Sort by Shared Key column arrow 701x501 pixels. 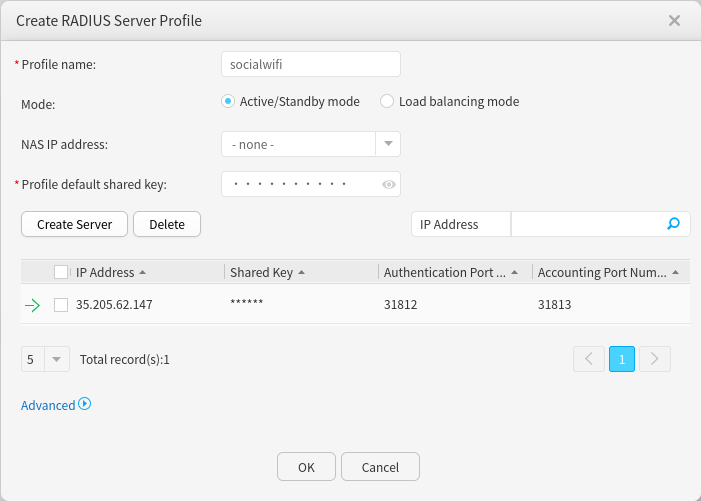[301, 272]
